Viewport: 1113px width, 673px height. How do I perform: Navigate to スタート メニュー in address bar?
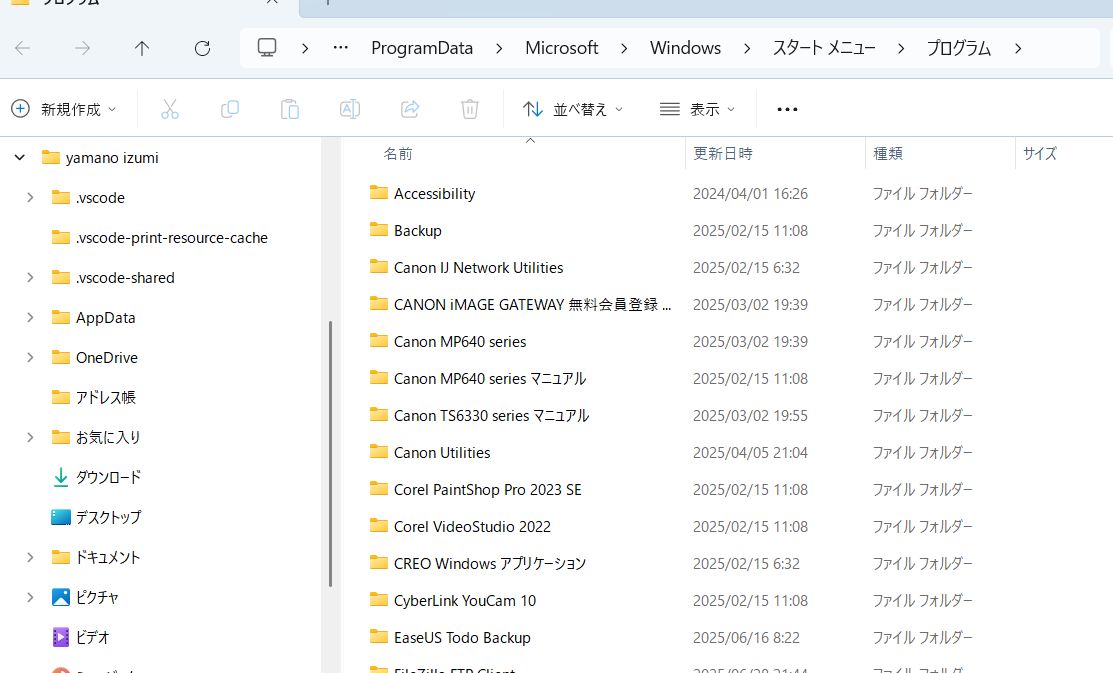click(x=824, y=48)
